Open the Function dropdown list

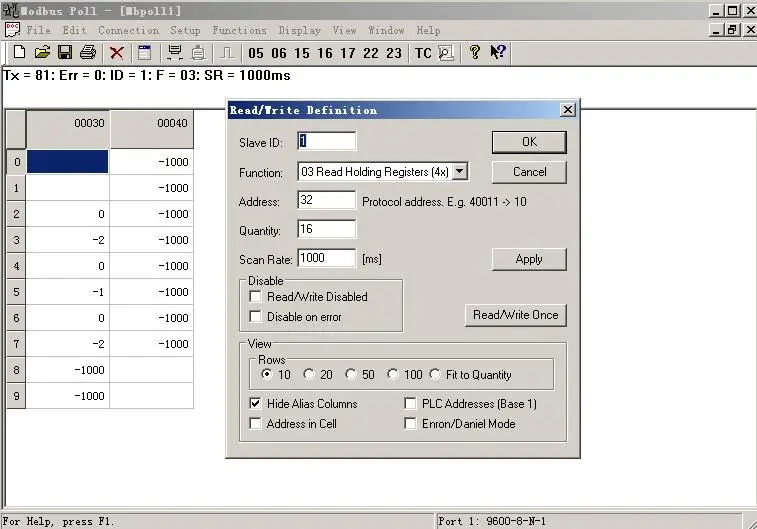[460, 172]
